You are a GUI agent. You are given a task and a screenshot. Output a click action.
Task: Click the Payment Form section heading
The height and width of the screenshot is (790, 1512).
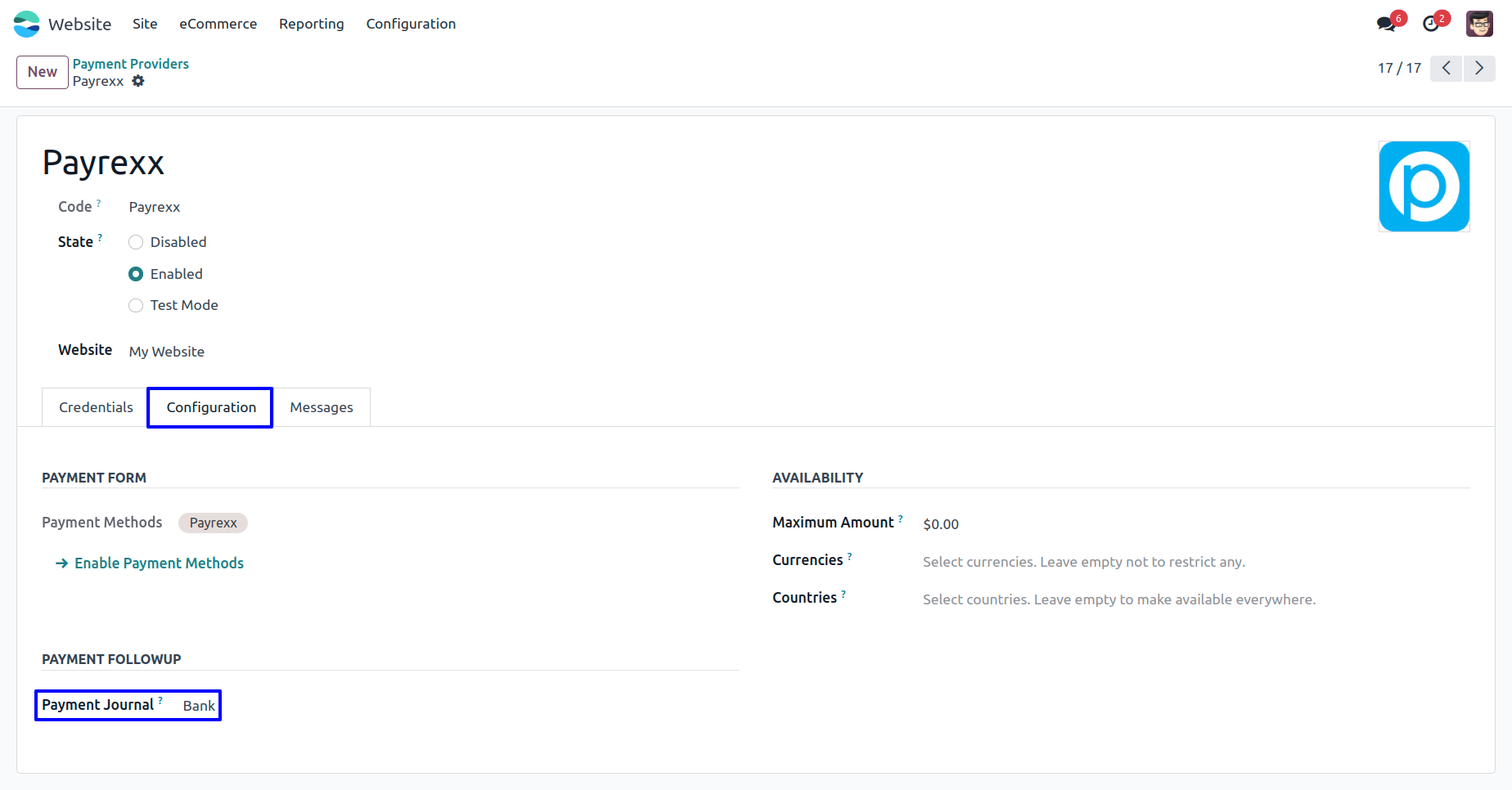coord(94,478)
